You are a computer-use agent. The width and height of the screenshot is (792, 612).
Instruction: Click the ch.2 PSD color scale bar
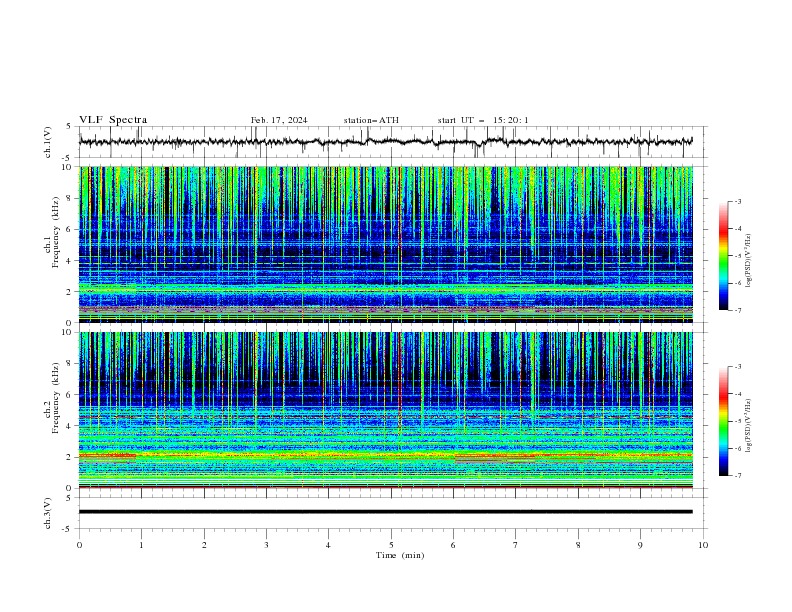724,421
